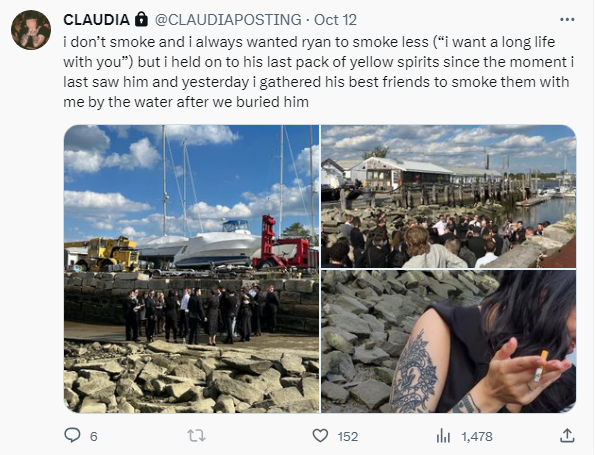Click the 152 likes count
Viewport: 596px width, 455px height.
(x=347, y=436)
